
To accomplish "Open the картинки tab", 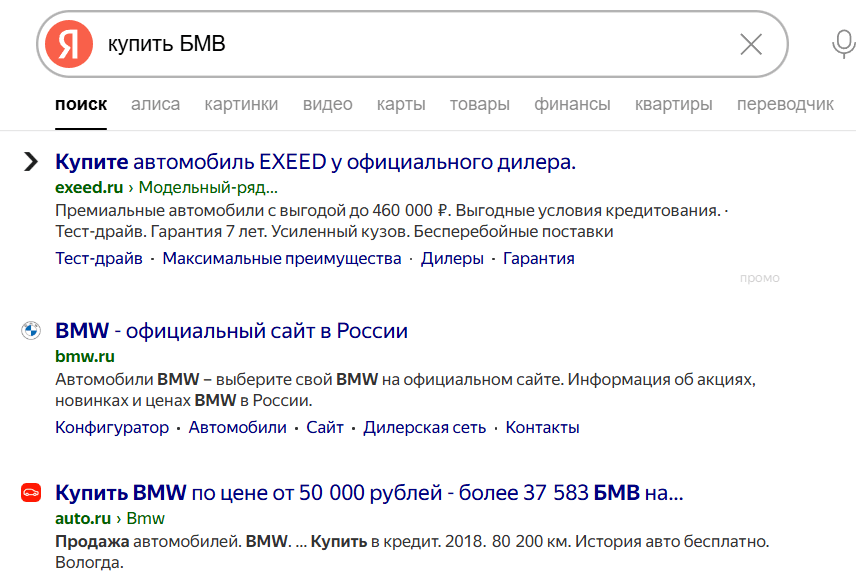I will click(x=241, y=104).
